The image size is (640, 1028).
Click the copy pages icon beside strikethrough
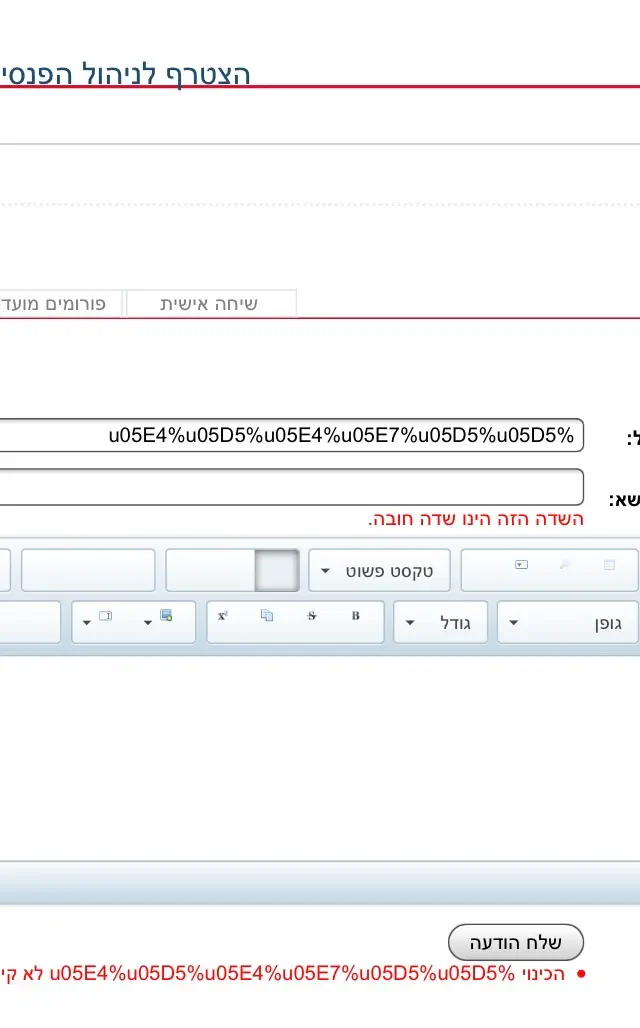point(267,616)
